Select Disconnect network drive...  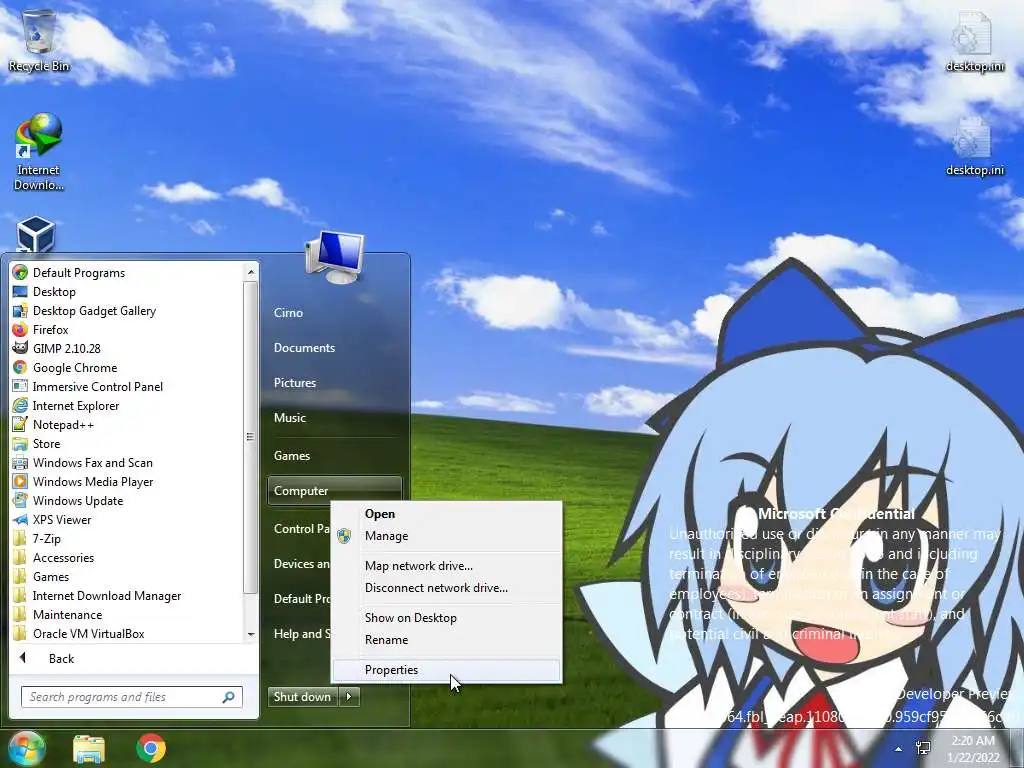[x=446, y=588]
